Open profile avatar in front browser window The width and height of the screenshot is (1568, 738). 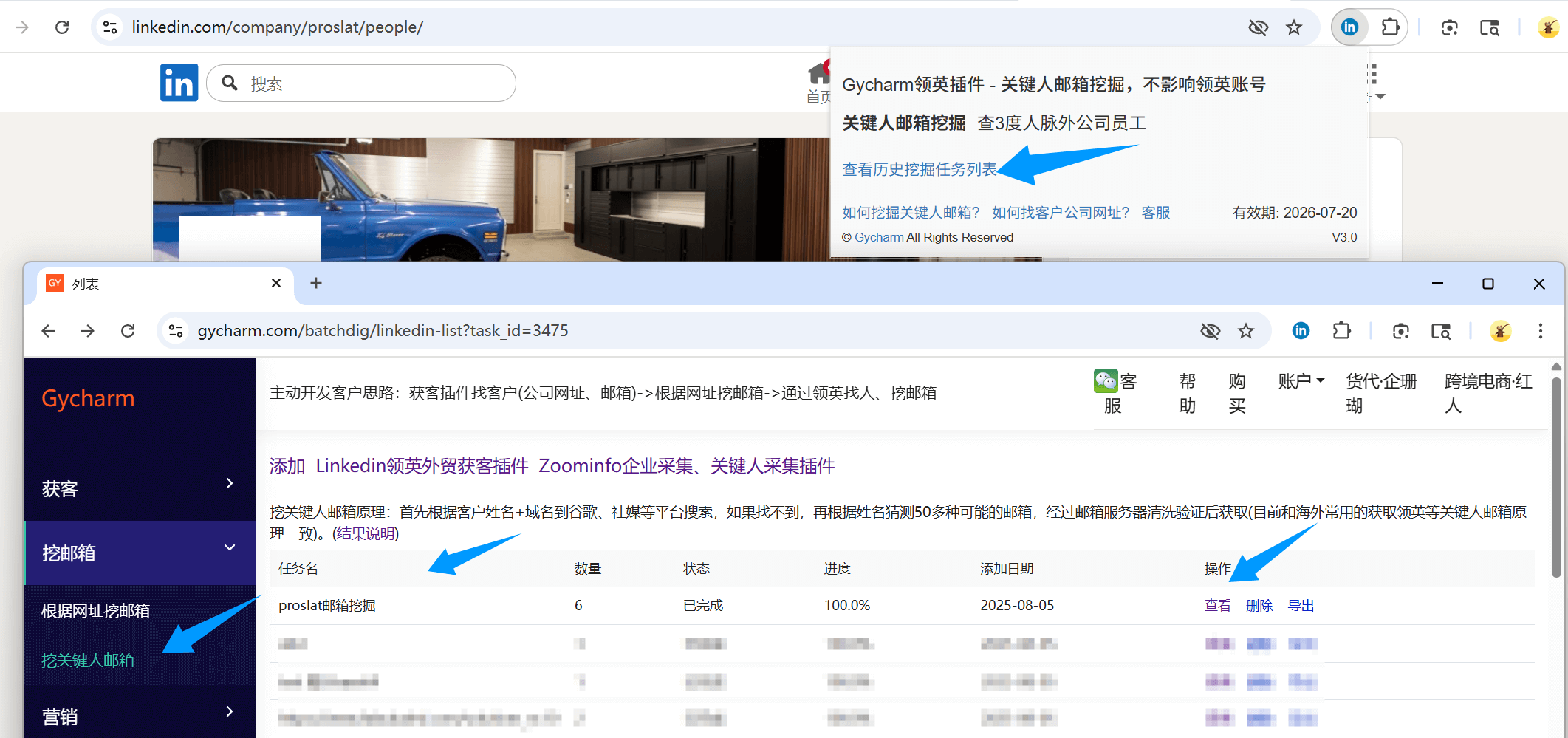(x=1500, y=331)
